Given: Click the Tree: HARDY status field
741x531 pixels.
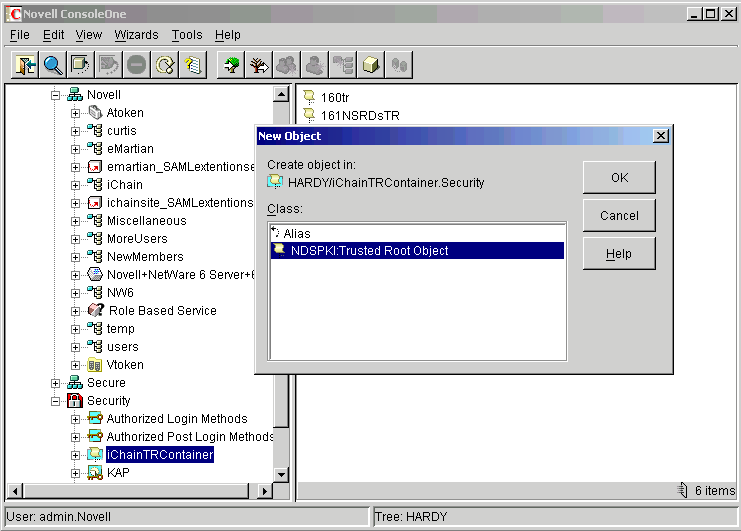Looking at the screenshot, I should pos(555,516).
